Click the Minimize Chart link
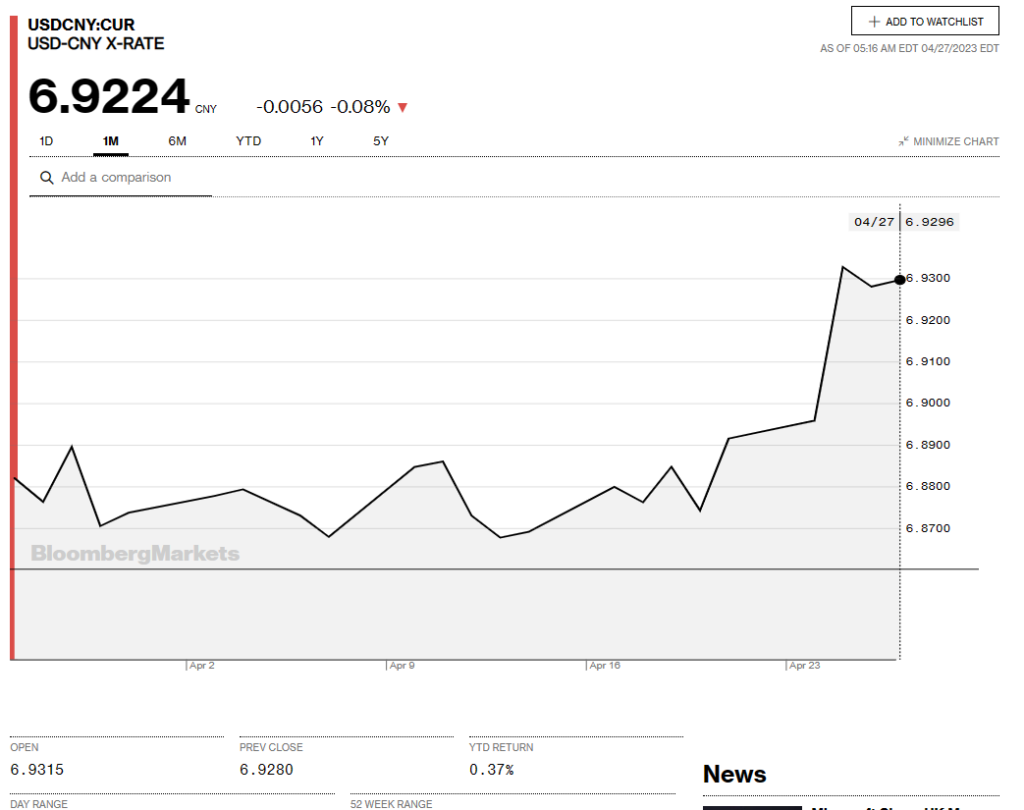Image resolution: width=1024 pixels, height=810 pixels. (955, 142)
